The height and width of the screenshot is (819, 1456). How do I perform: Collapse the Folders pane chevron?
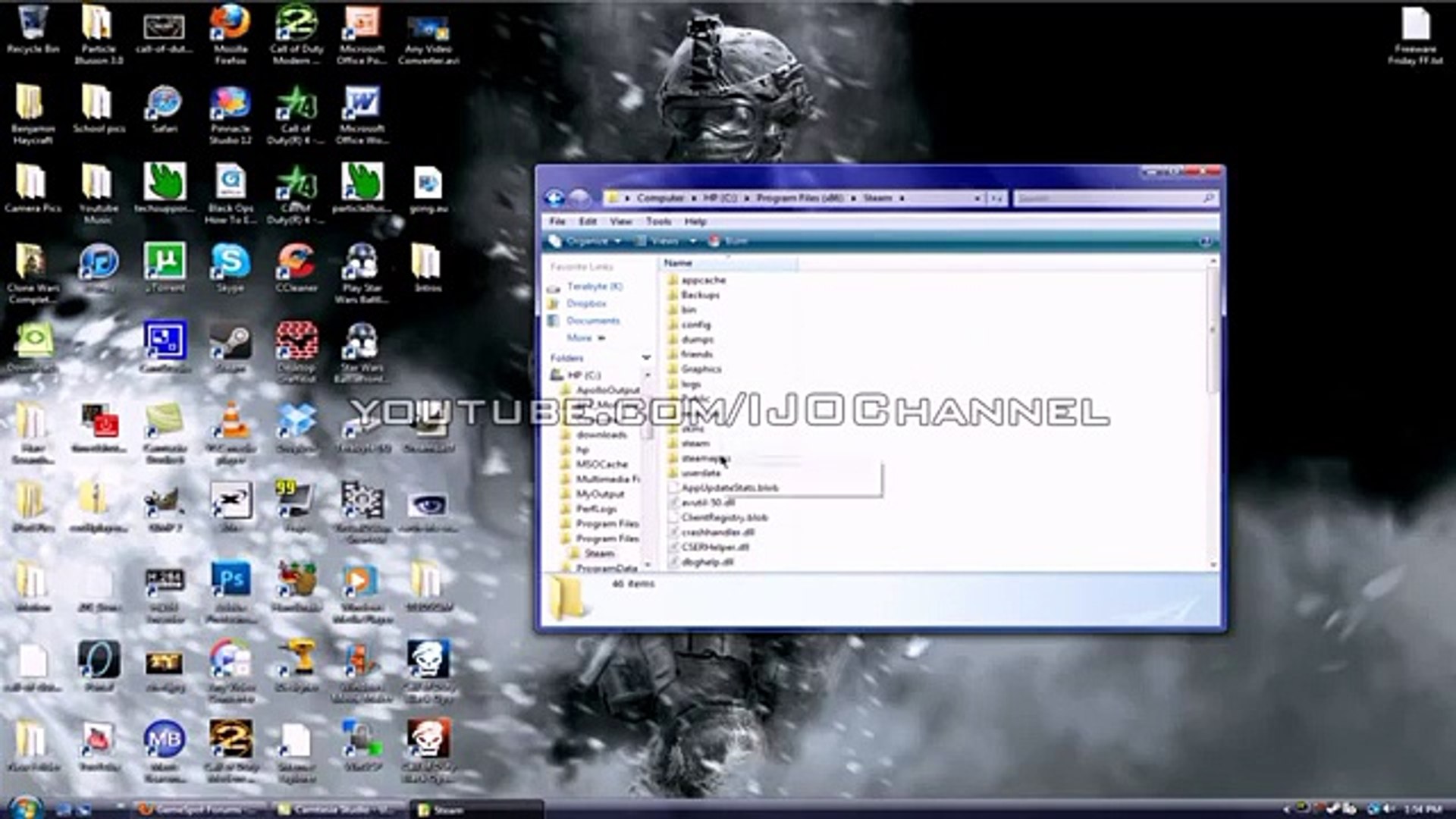pyautogui.click(x=646, y=357)
